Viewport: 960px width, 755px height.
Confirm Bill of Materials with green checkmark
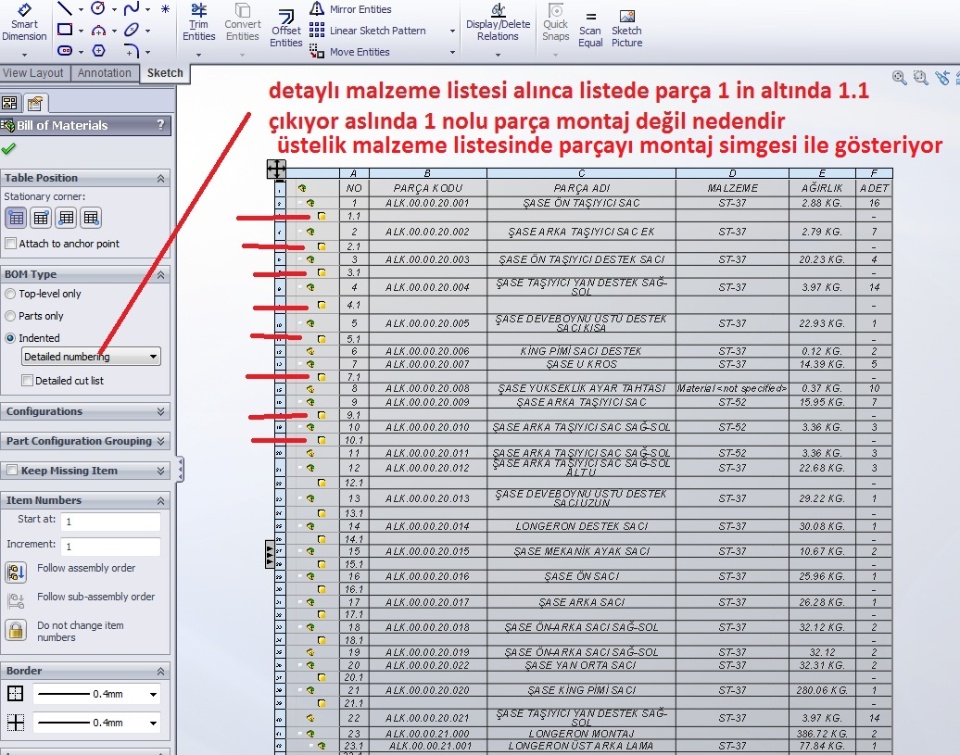(x=9, y=149)
